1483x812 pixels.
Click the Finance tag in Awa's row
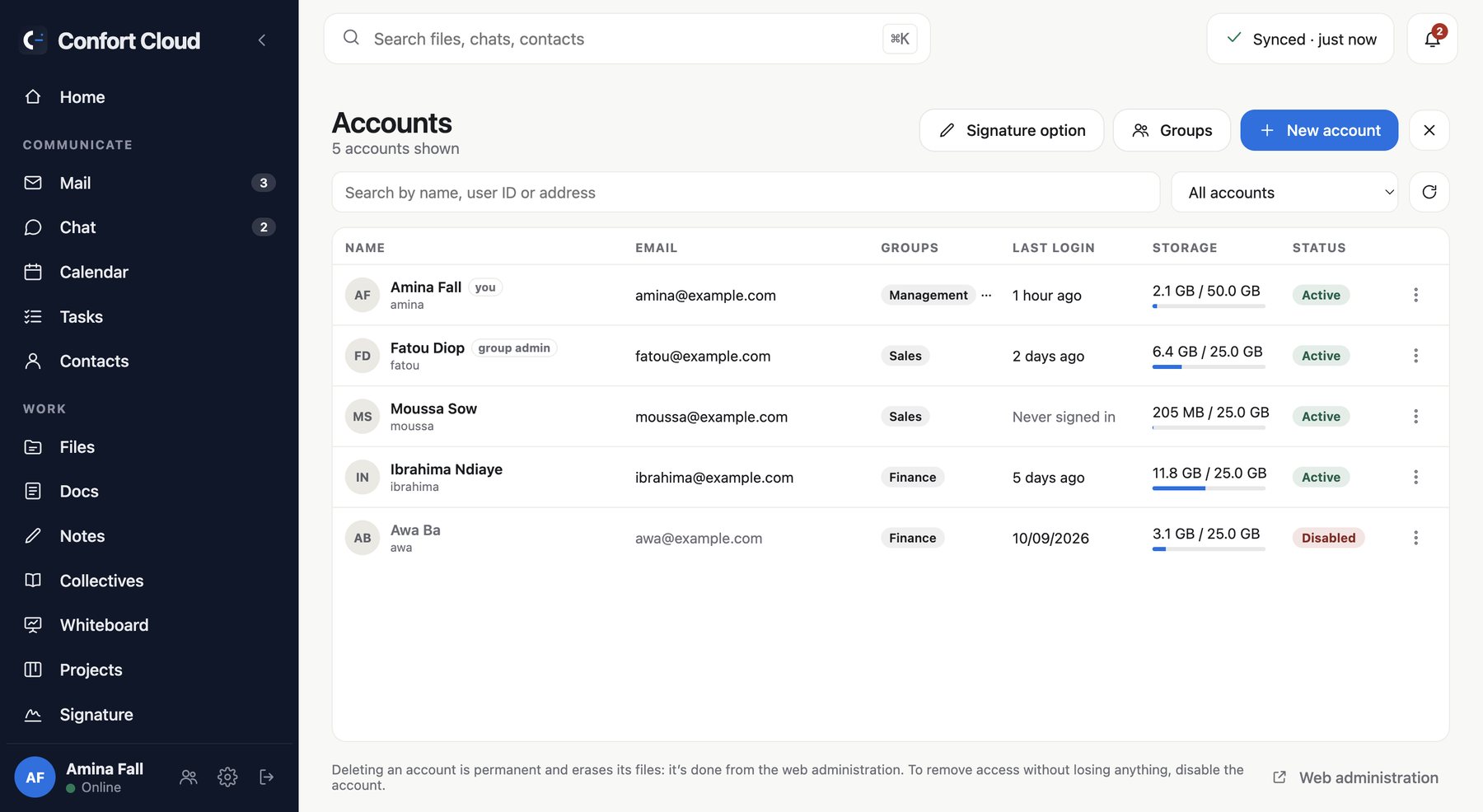click(912, 538)
